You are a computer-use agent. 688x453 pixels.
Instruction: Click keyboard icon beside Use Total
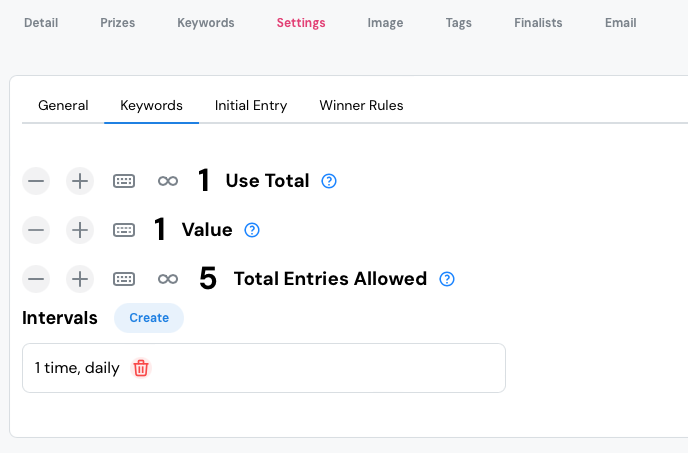point(124,181)
